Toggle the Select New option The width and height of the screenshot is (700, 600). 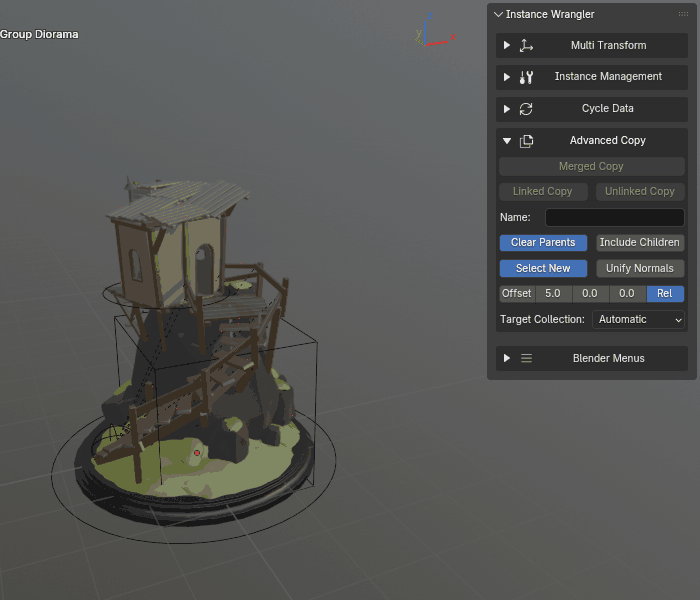543,268
